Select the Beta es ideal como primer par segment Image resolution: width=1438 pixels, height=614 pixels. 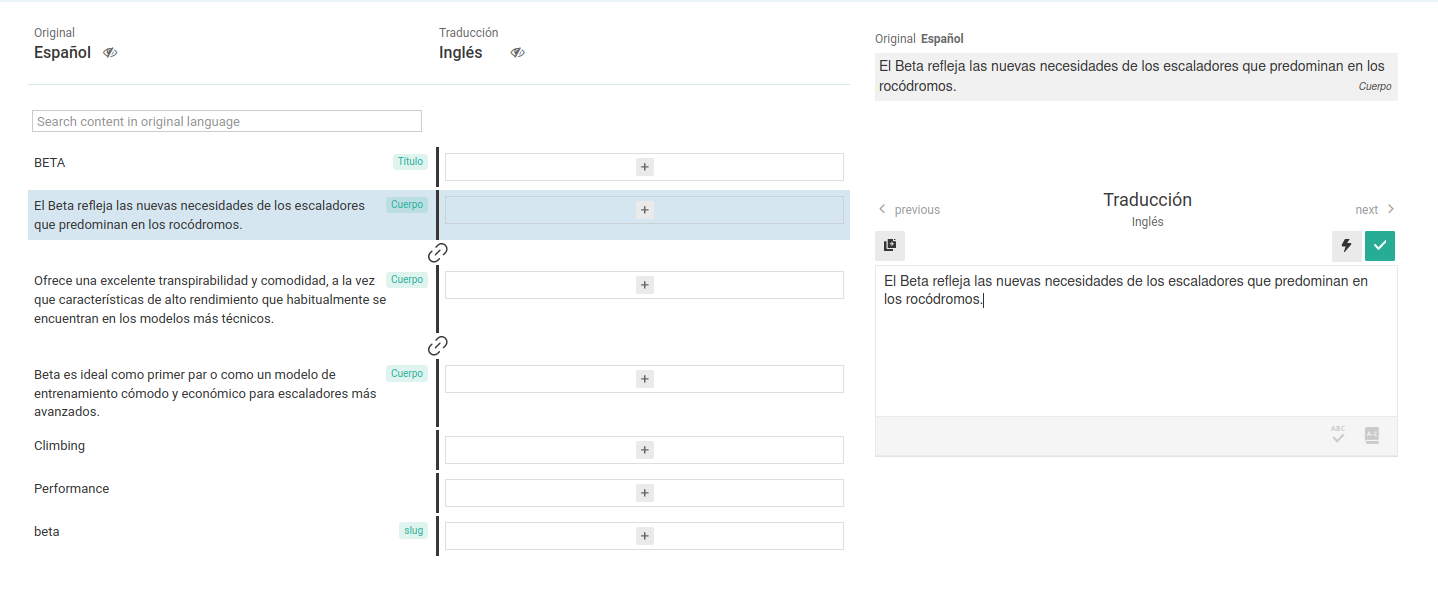coord(205,393)
